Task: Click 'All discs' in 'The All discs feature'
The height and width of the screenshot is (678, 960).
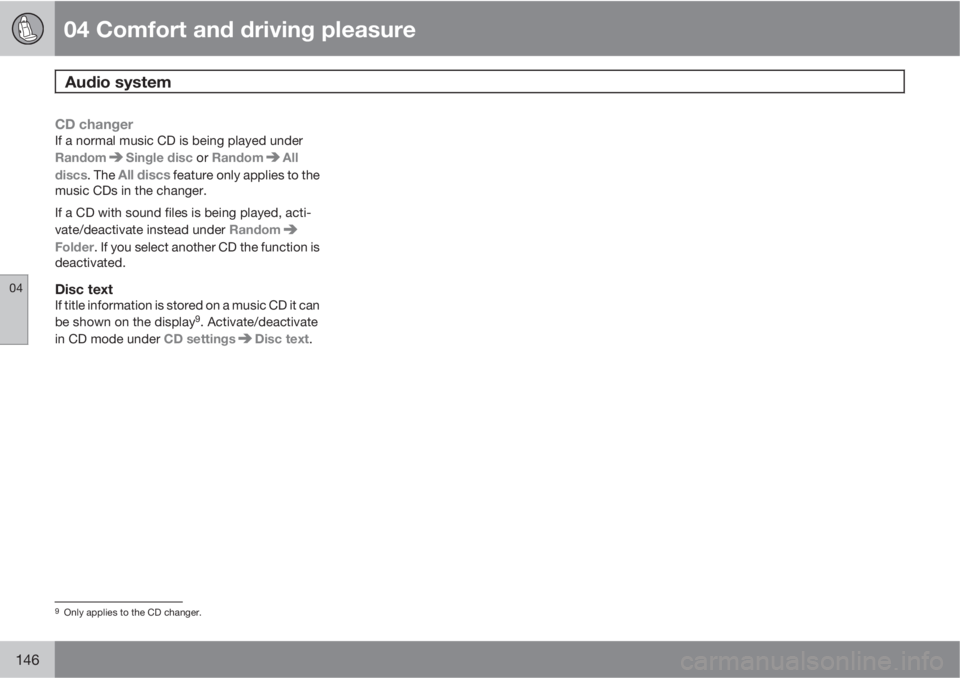Action: [x=144, y=175]
